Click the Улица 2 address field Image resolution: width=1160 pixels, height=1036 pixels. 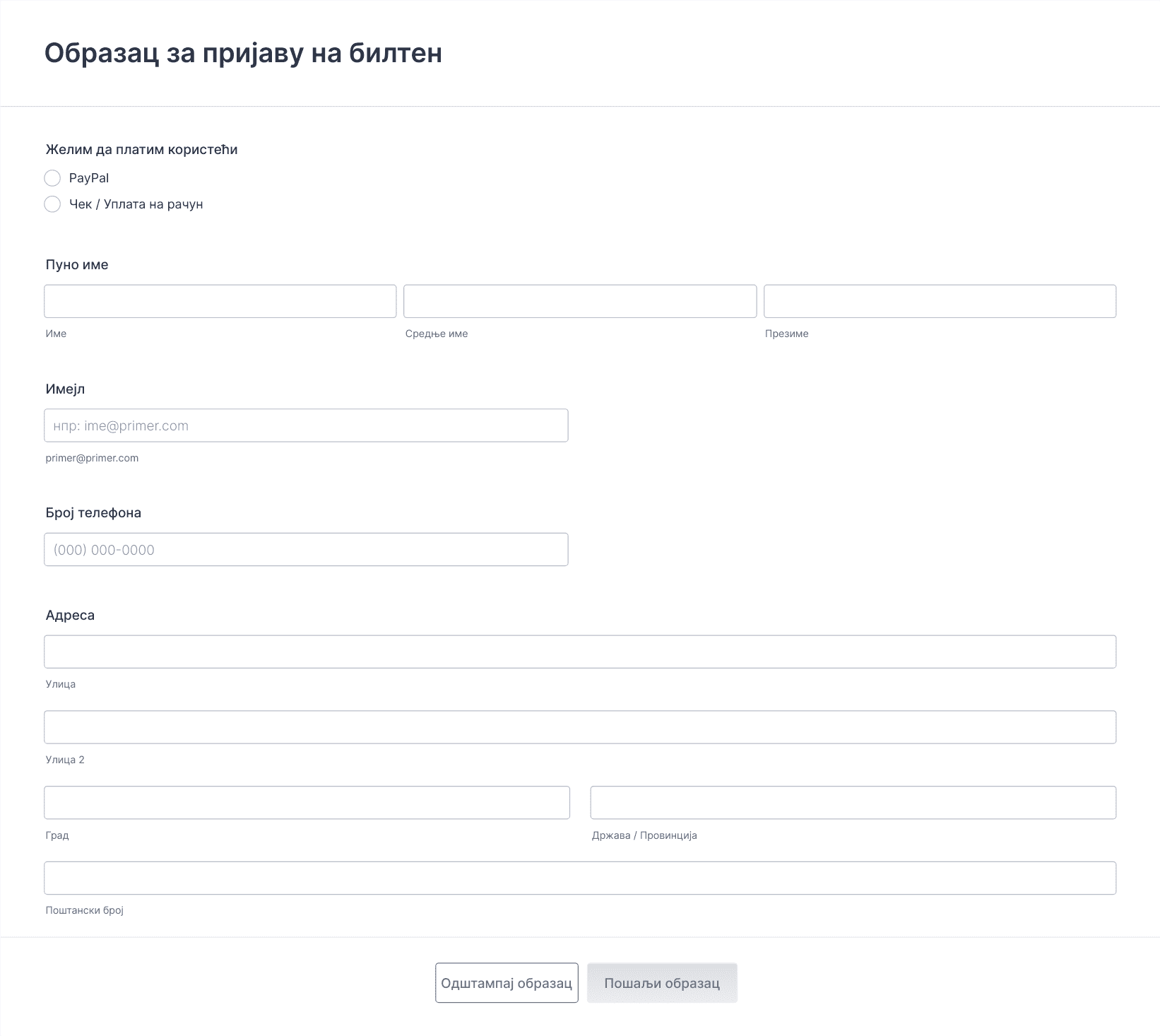(x=580, y=727)
